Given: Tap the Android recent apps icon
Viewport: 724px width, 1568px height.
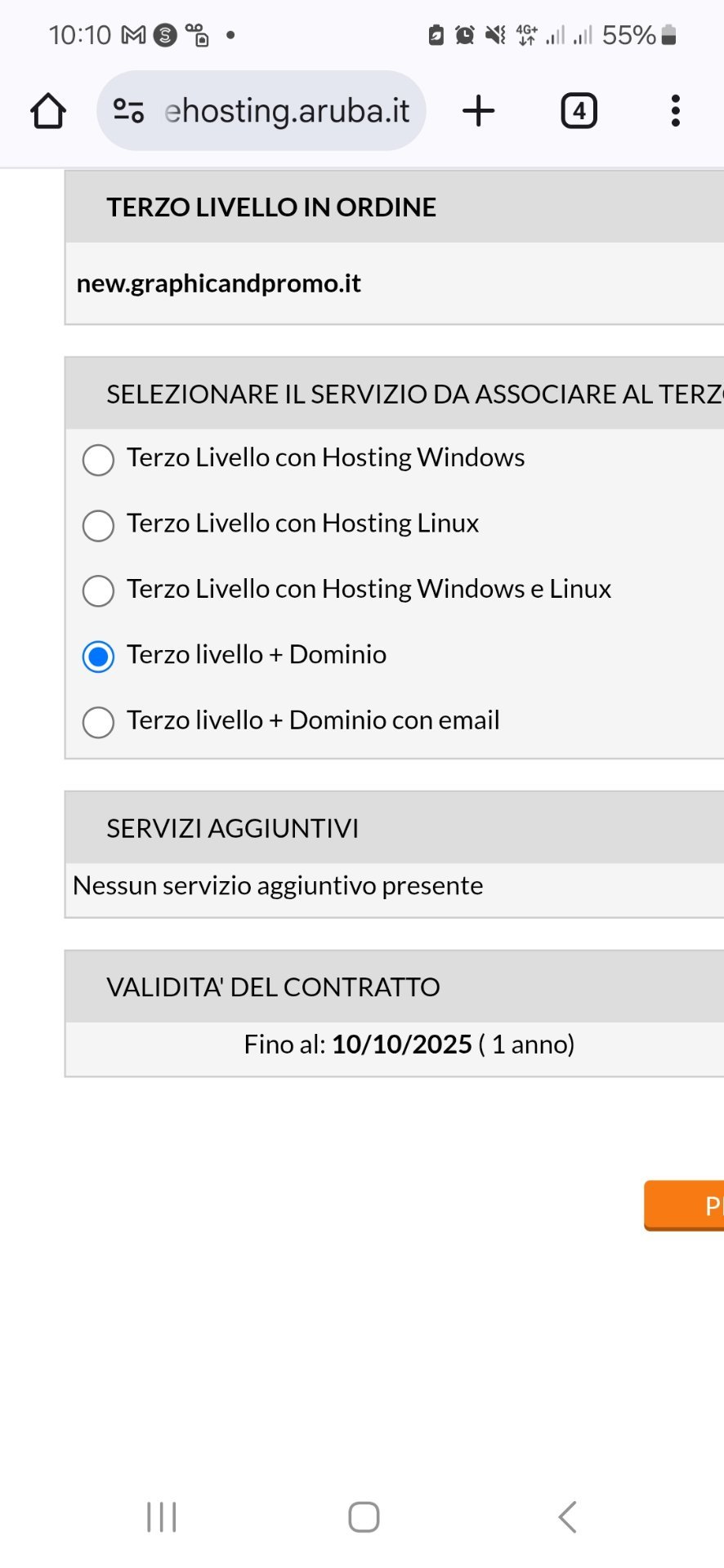Looking at the screenshot, I should tap(162, 1517).
